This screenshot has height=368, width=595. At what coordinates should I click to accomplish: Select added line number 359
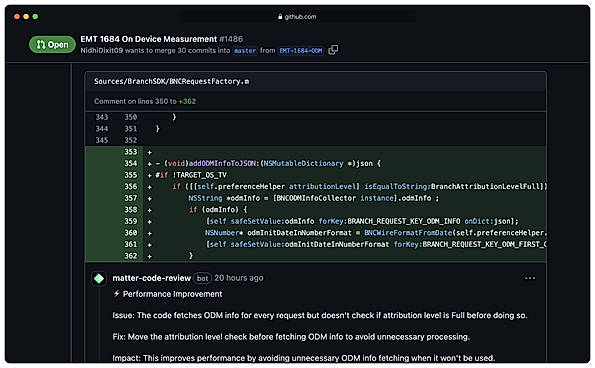coord(131,221)
